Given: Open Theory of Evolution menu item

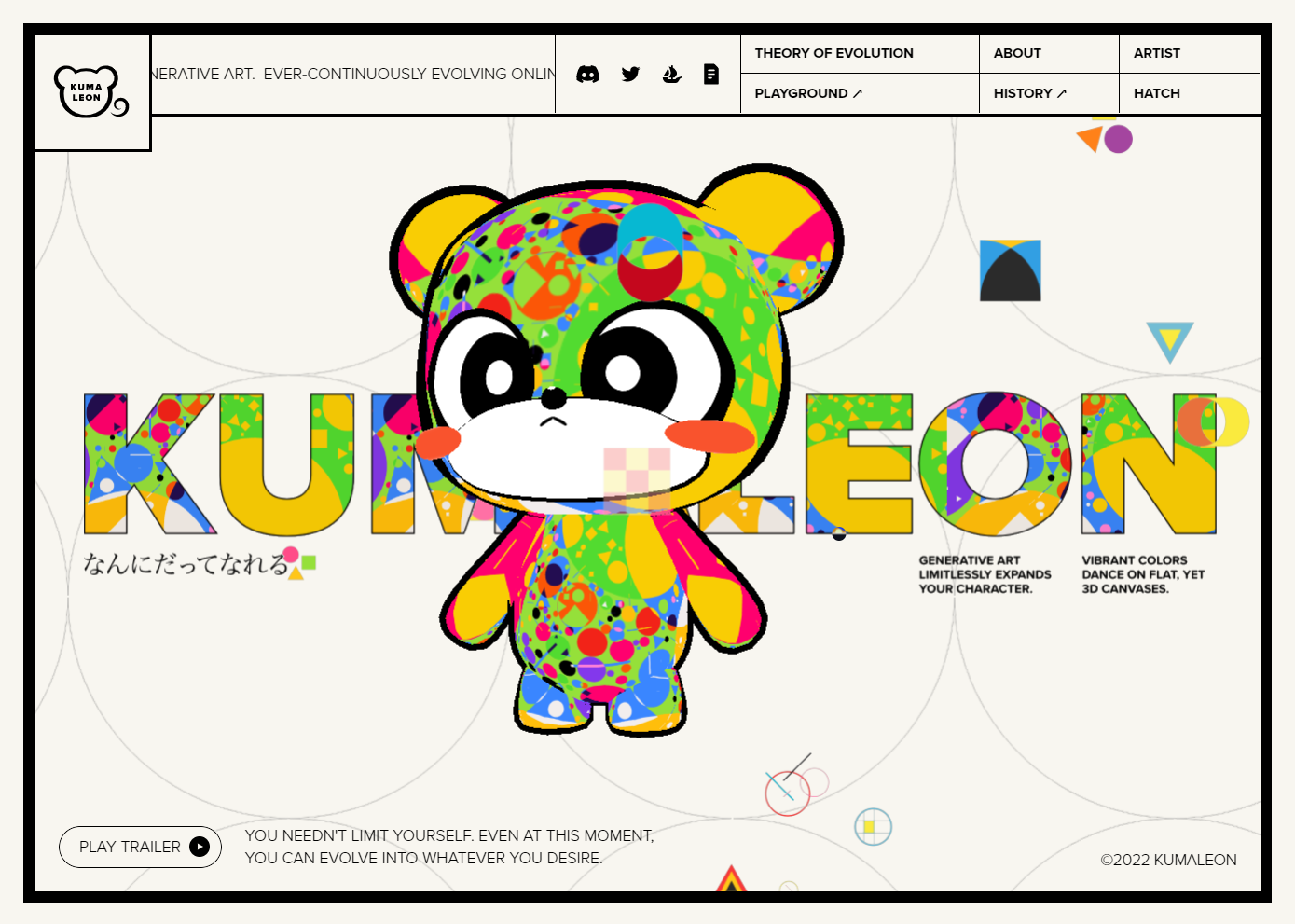Looking at the screenshot, I should [x=833, y=53].
